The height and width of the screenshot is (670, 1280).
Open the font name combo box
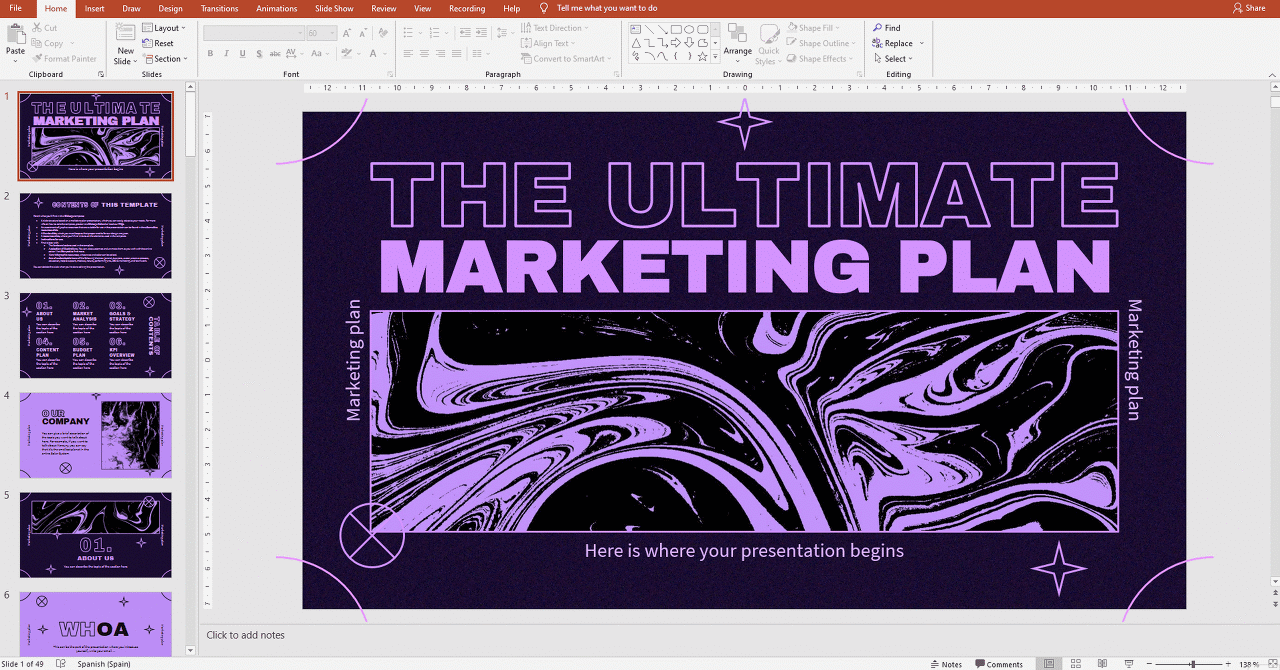coord(254,33)
